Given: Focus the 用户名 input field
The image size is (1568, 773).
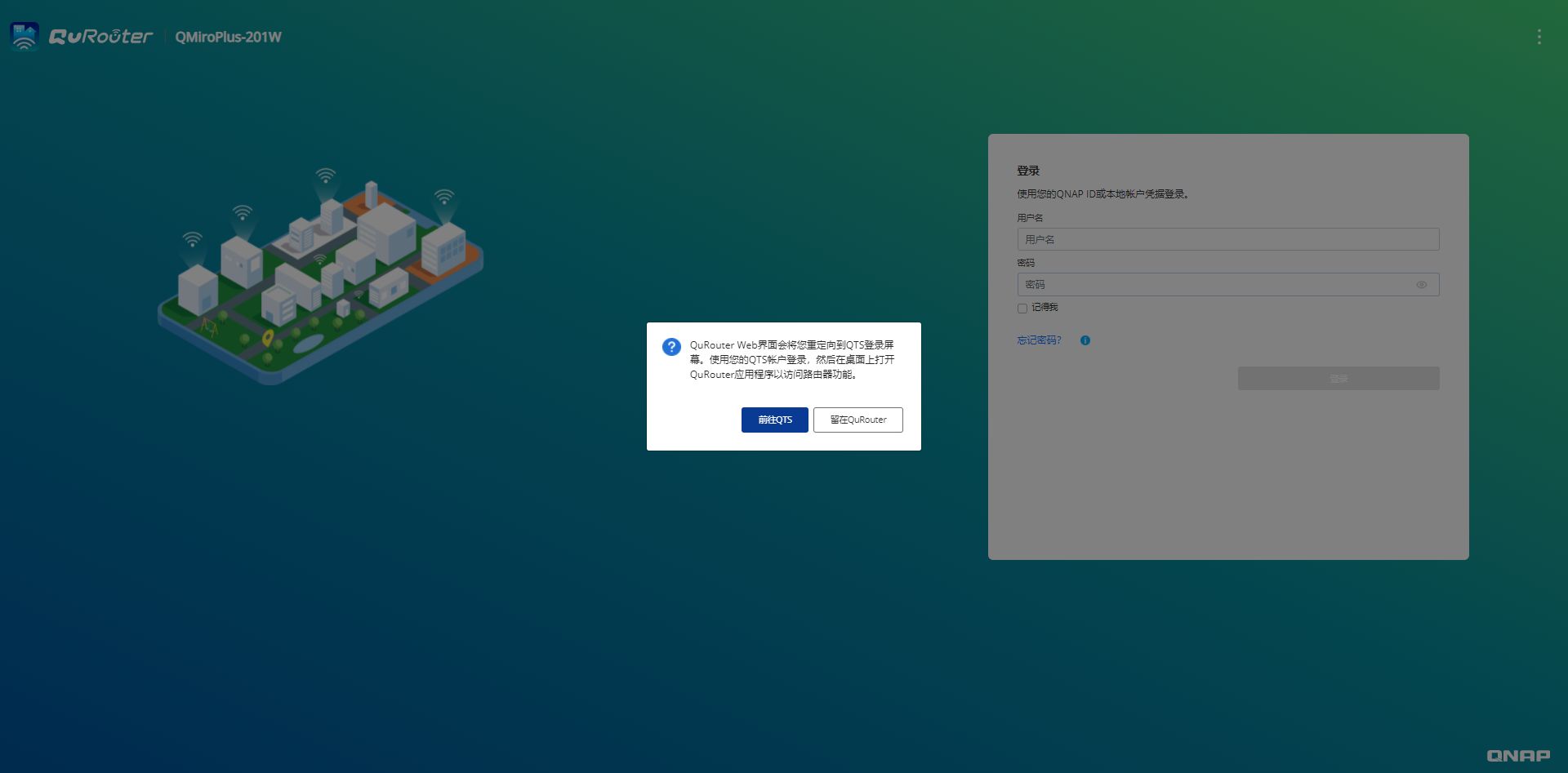Looking at the screenshot, I should pyautogui.click(x=1227, y=239).
